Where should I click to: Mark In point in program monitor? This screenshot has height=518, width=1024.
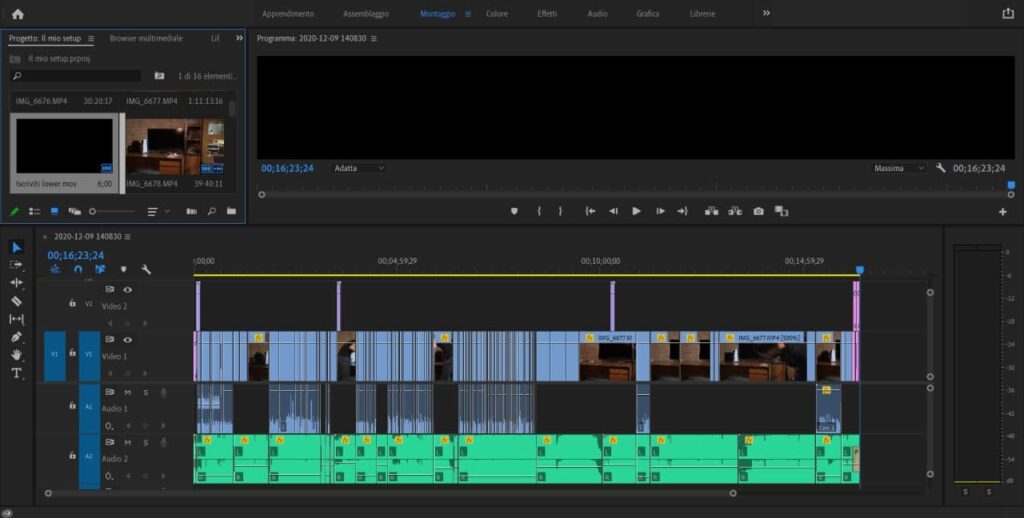539,211
